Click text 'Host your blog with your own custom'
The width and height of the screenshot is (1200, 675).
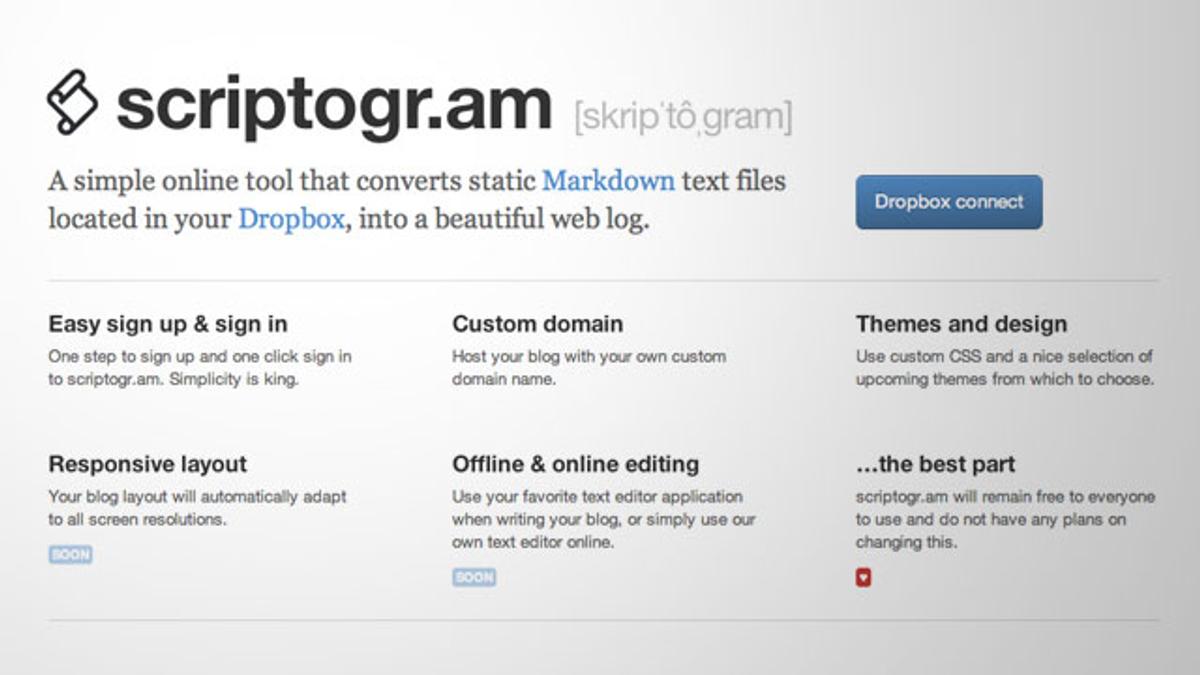point(589,356)
